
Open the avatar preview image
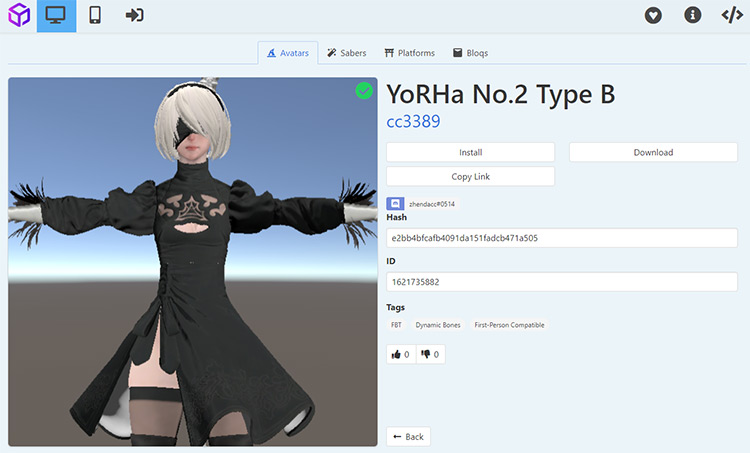click(193, 262)
